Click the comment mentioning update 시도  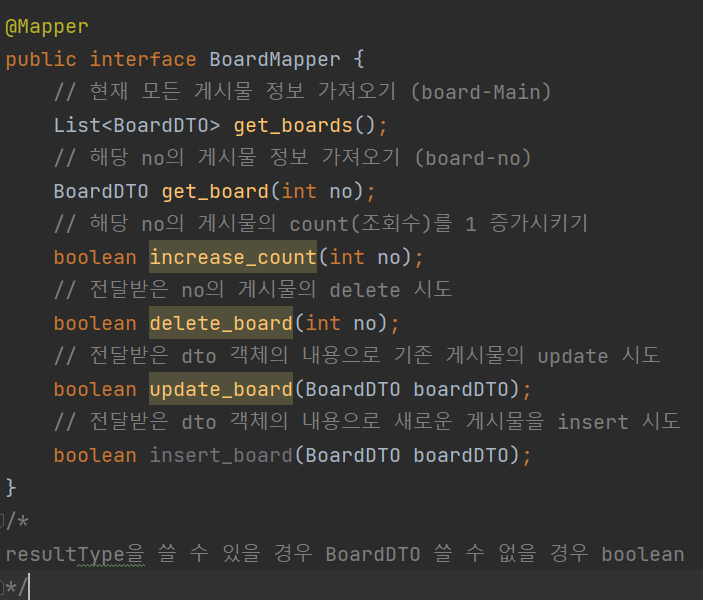357,356
